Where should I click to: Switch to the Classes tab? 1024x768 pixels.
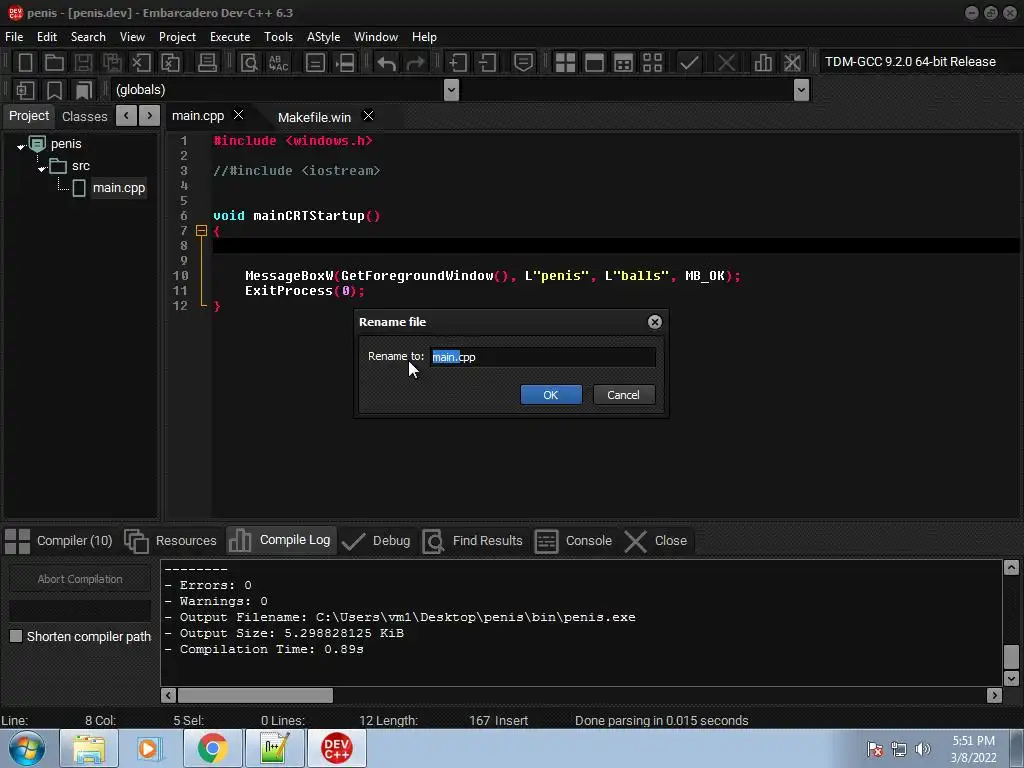click(84, 116)
